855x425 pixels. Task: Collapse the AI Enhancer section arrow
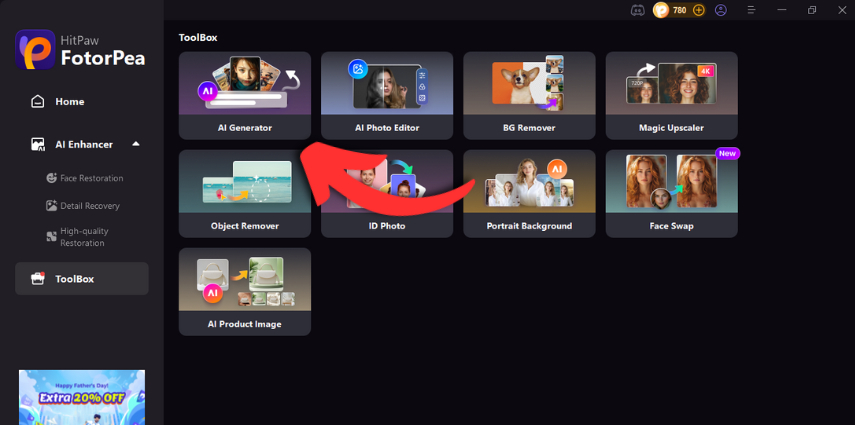(136, 144)
